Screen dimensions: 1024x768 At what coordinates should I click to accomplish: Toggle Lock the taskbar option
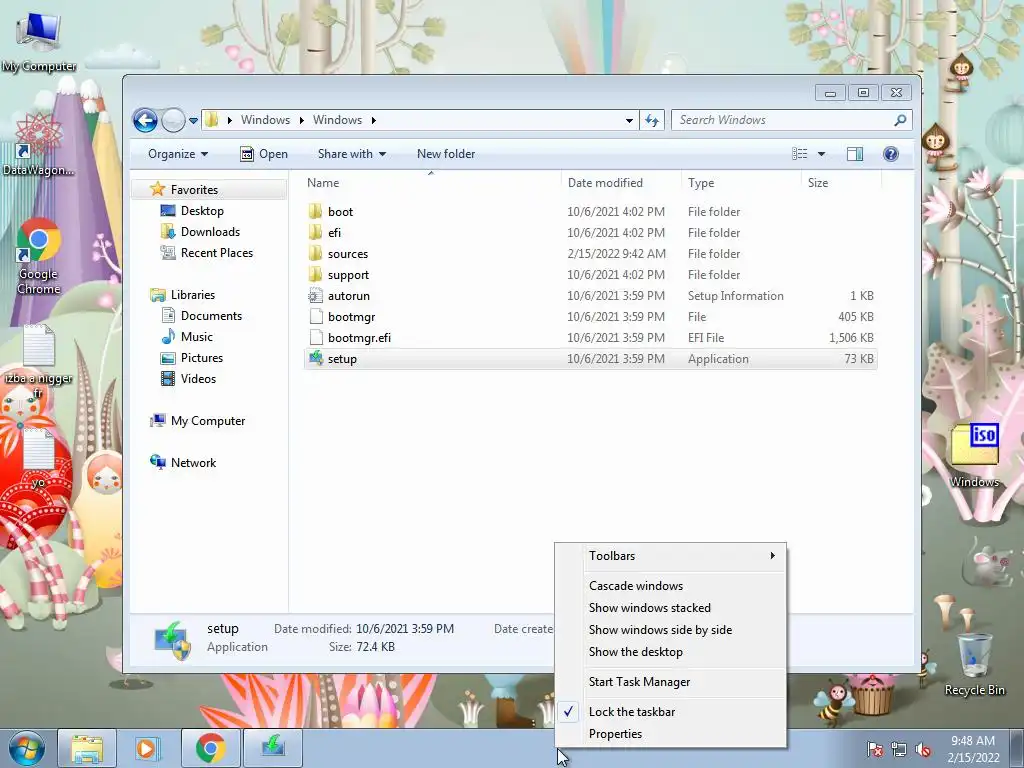(671, 712)
